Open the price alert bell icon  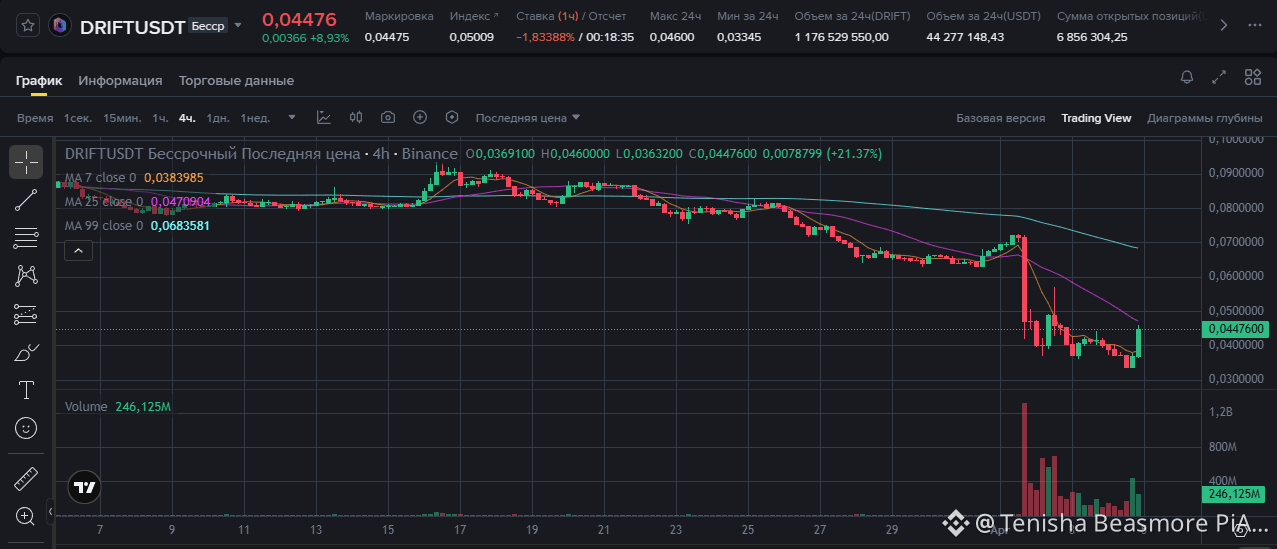(1187, 77)
